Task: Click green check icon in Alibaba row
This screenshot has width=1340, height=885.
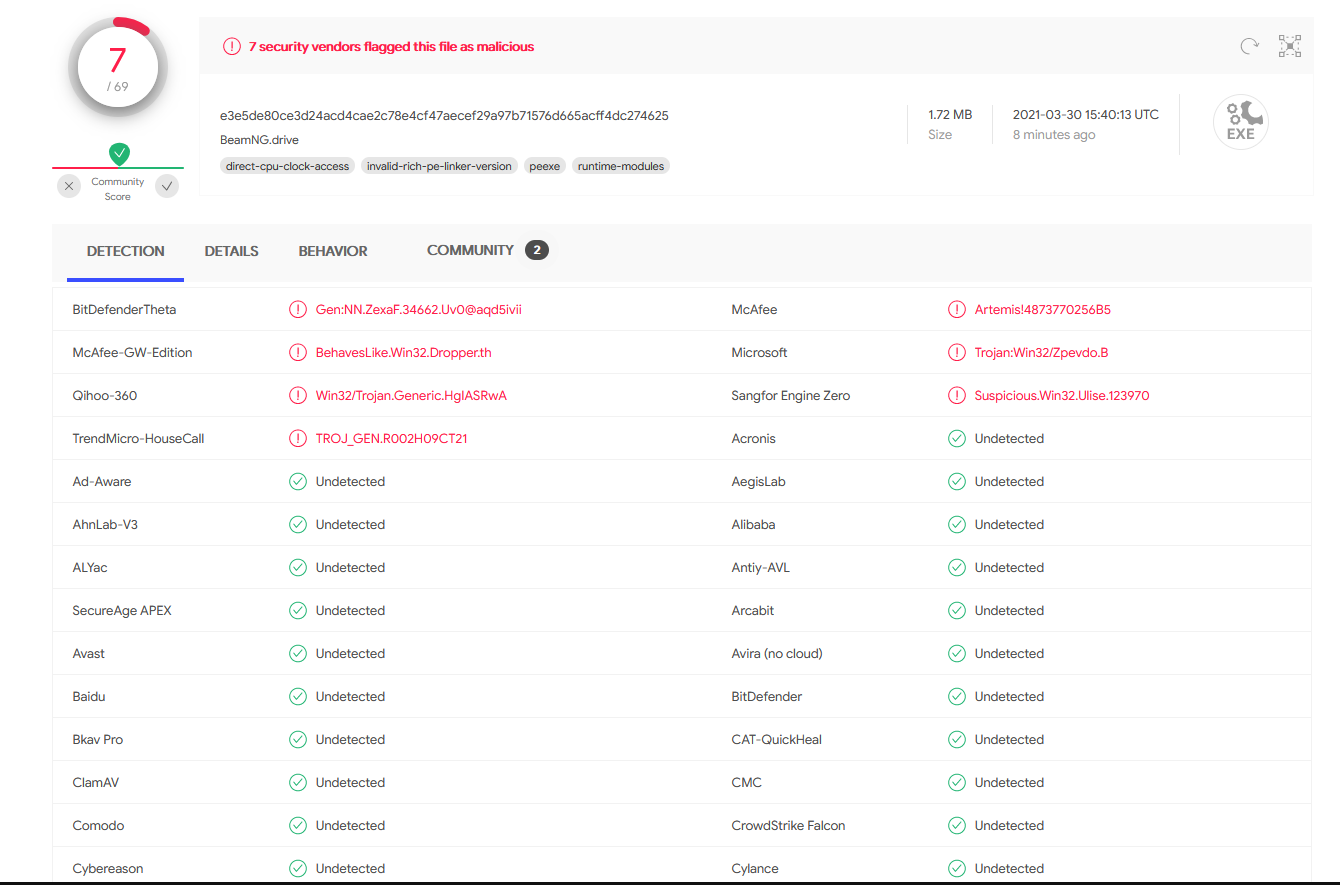Action: coord(957,525)
